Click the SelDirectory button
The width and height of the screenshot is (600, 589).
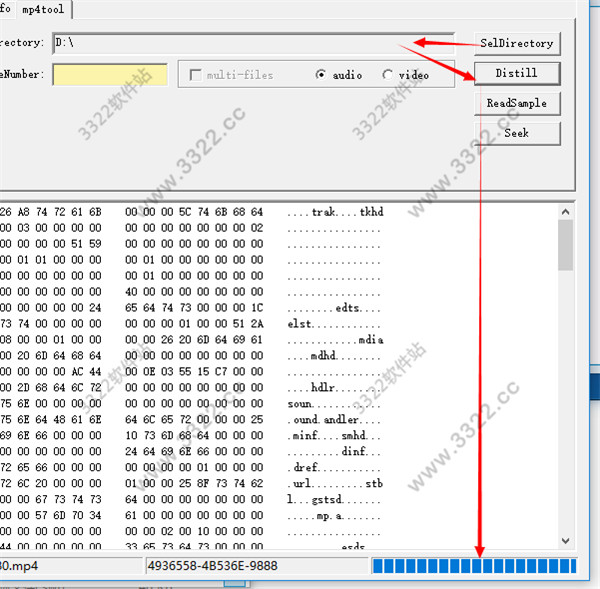[x=516, y=43]
